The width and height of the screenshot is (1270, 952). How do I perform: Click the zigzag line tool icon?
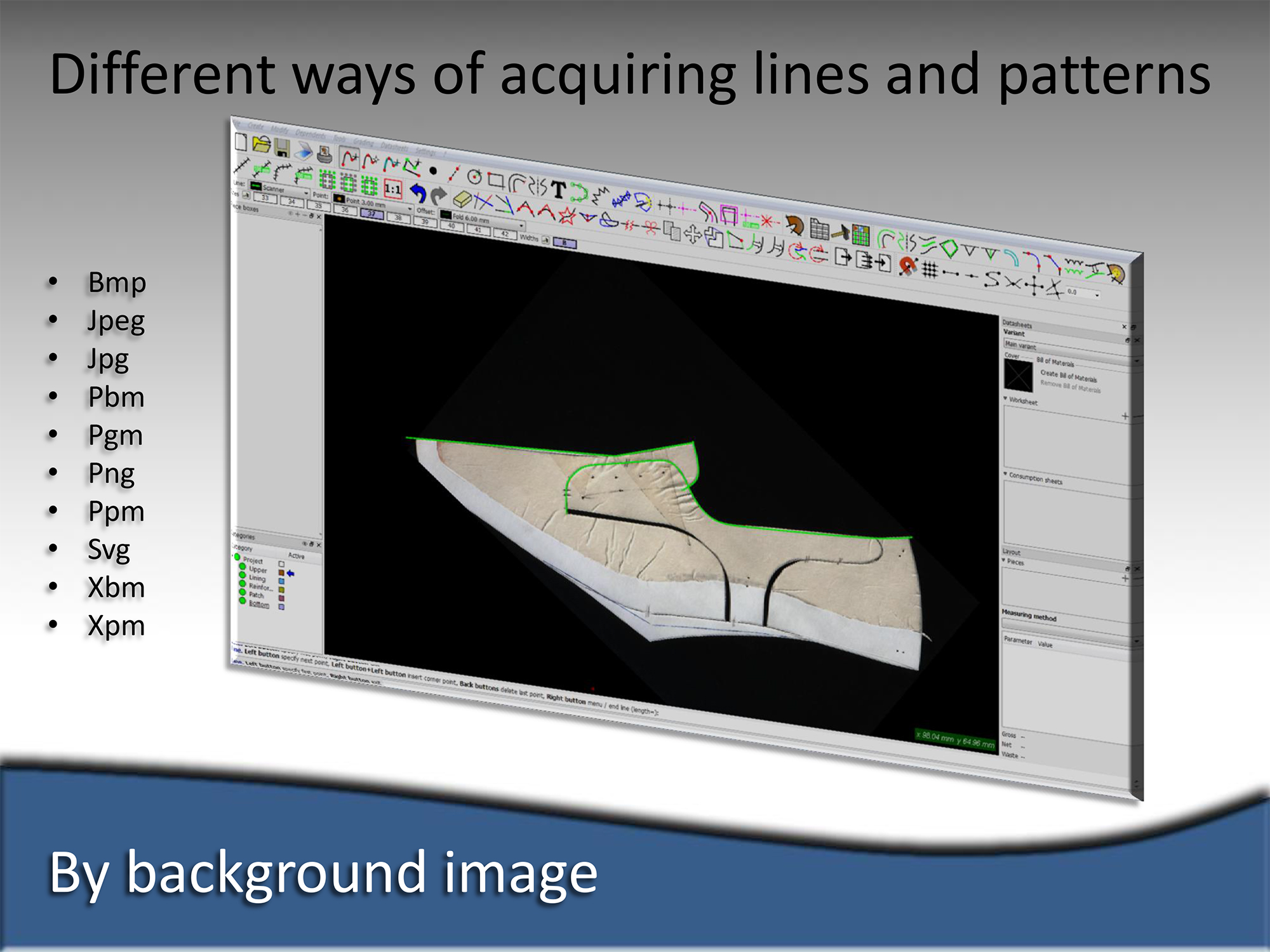click(x=600, y=195)
